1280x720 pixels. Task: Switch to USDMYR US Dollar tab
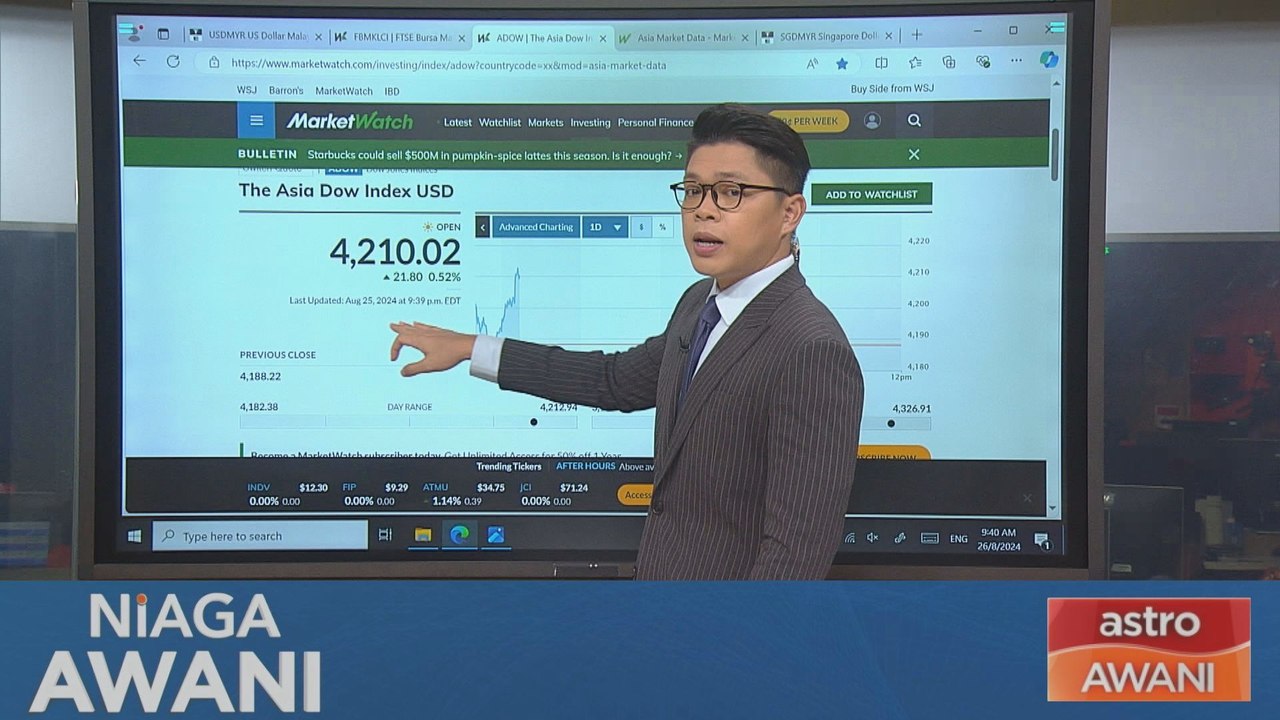click(x=258, y=36)
